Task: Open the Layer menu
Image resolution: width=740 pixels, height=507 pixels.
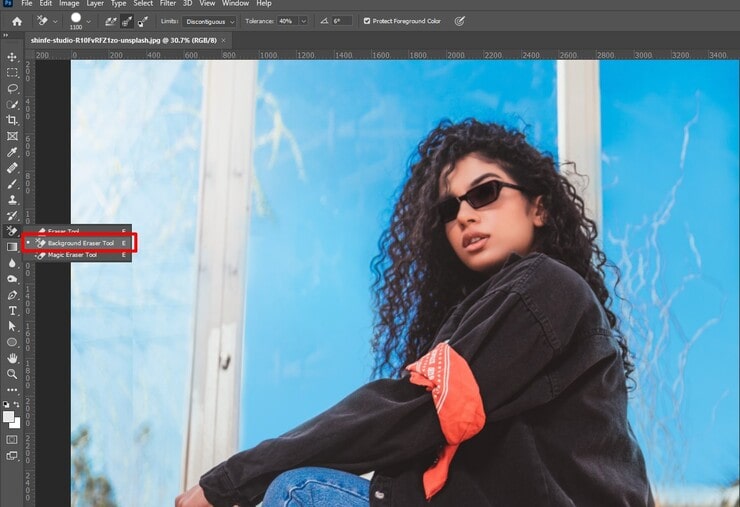Action: coord(95,3)
